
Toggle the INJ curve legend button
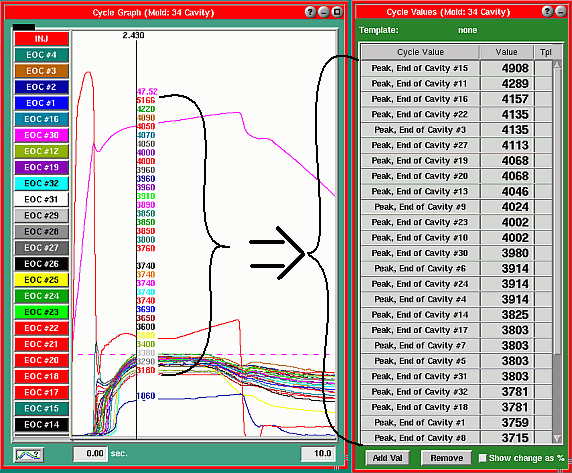click(42, 39)
